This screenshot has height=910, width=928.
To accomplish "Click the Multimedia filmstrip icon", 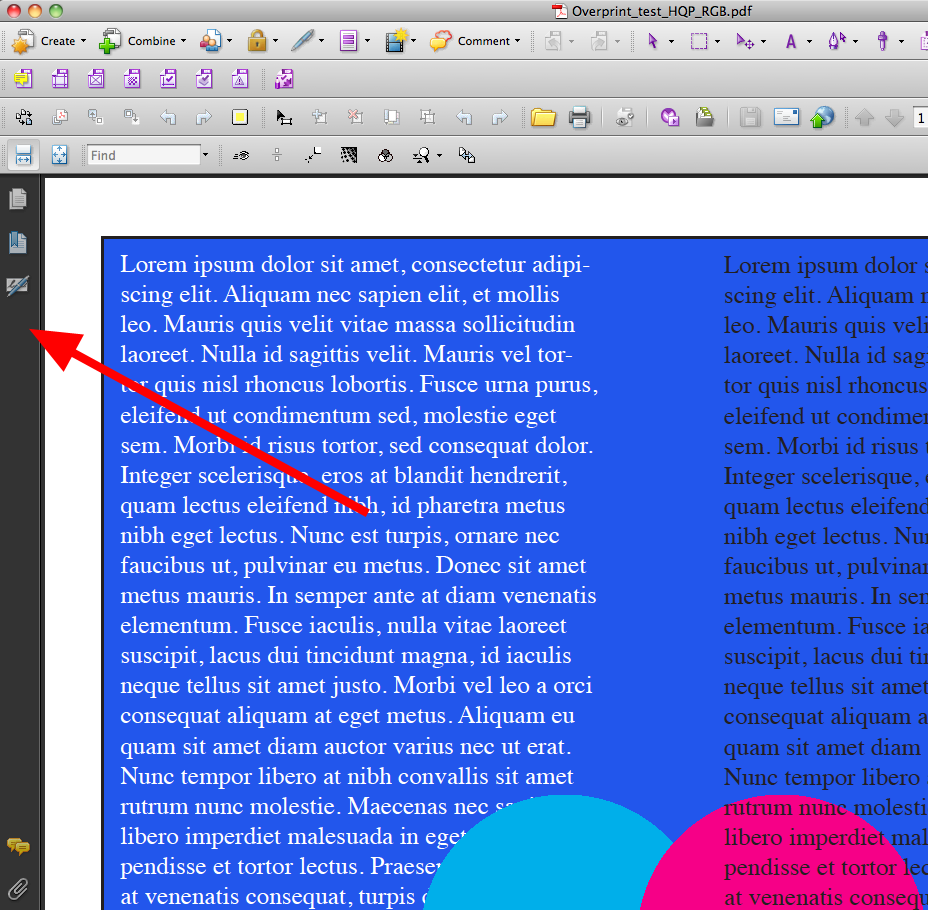I will [x=395, y=41].
